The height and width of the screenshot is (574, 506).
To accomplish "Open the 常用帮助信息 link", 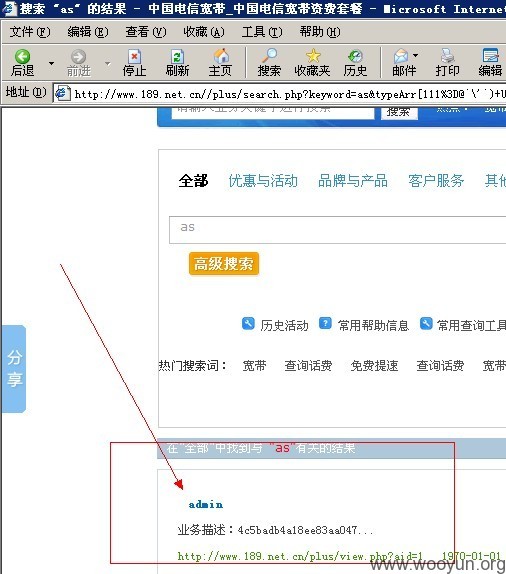I will (373, 325).
